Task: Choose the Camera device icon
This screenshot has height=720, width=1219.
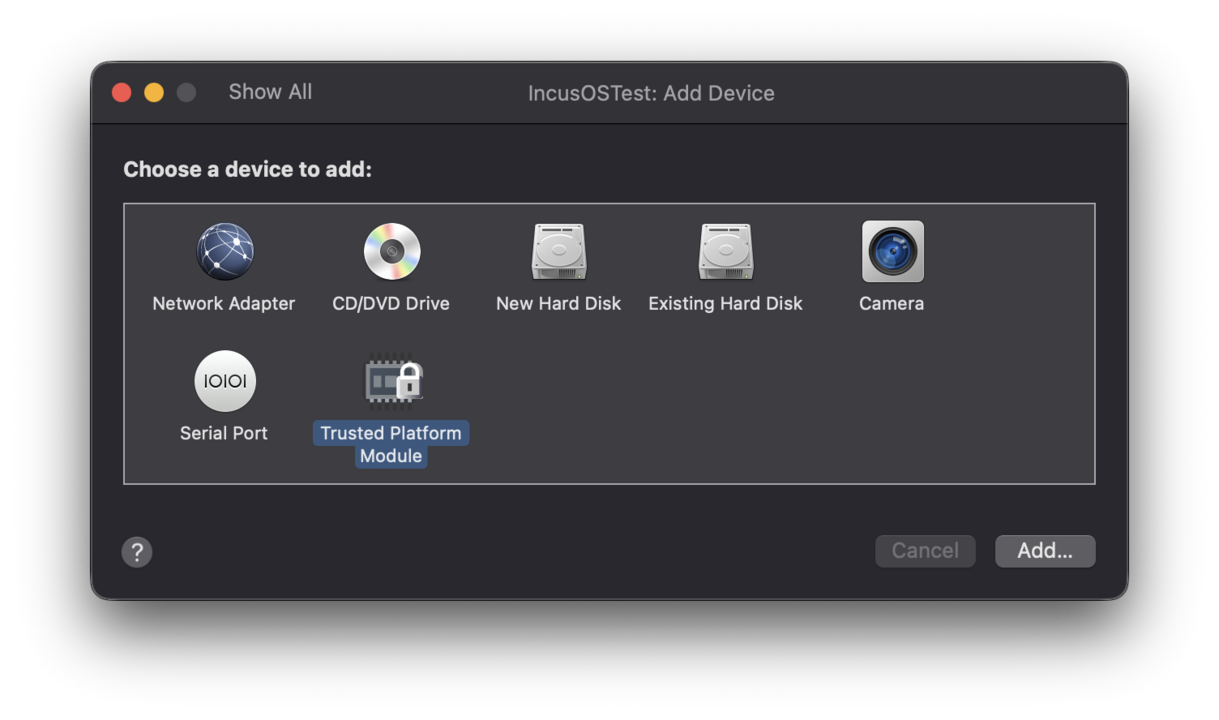Action: 892,251
